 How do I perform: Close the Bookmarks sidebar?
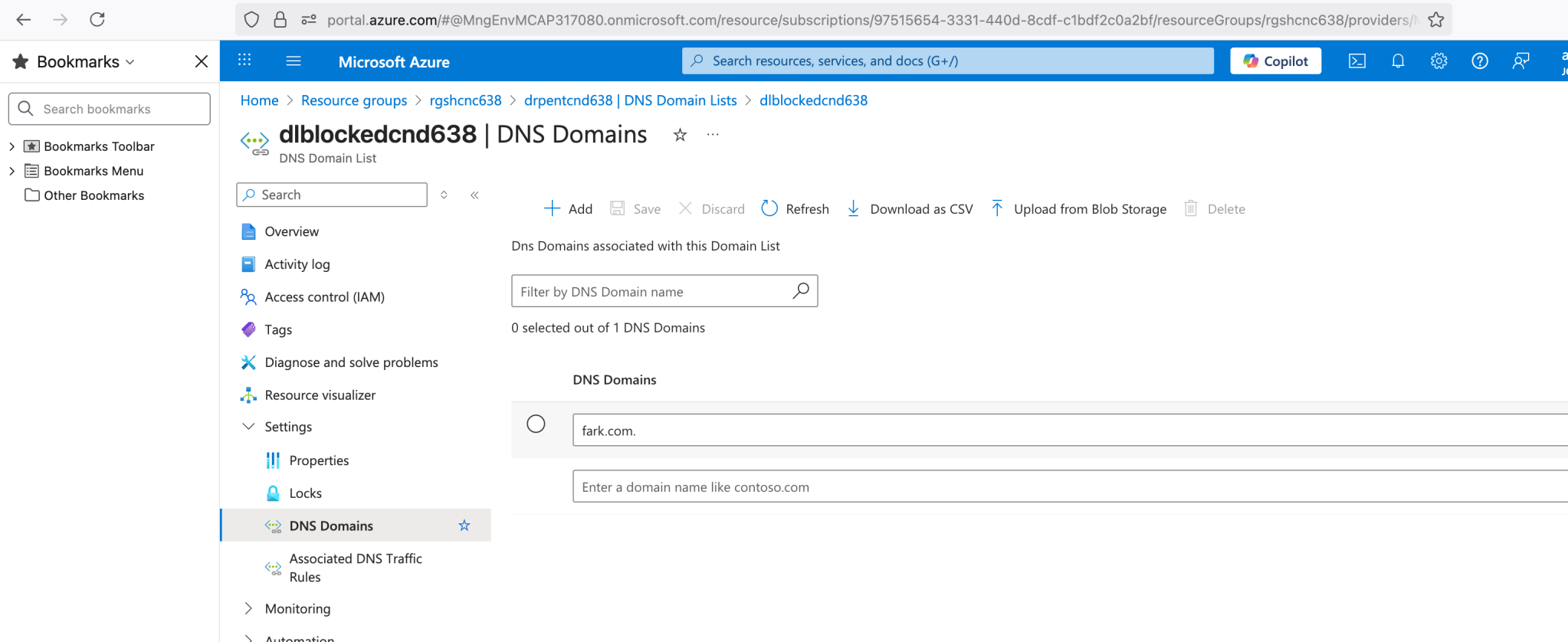(x=202, y=61)
